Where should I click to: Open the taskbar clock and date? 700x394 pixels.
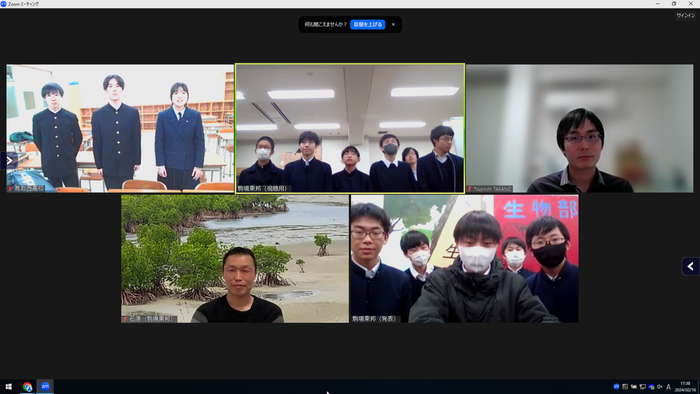click(x=685, y=387)
